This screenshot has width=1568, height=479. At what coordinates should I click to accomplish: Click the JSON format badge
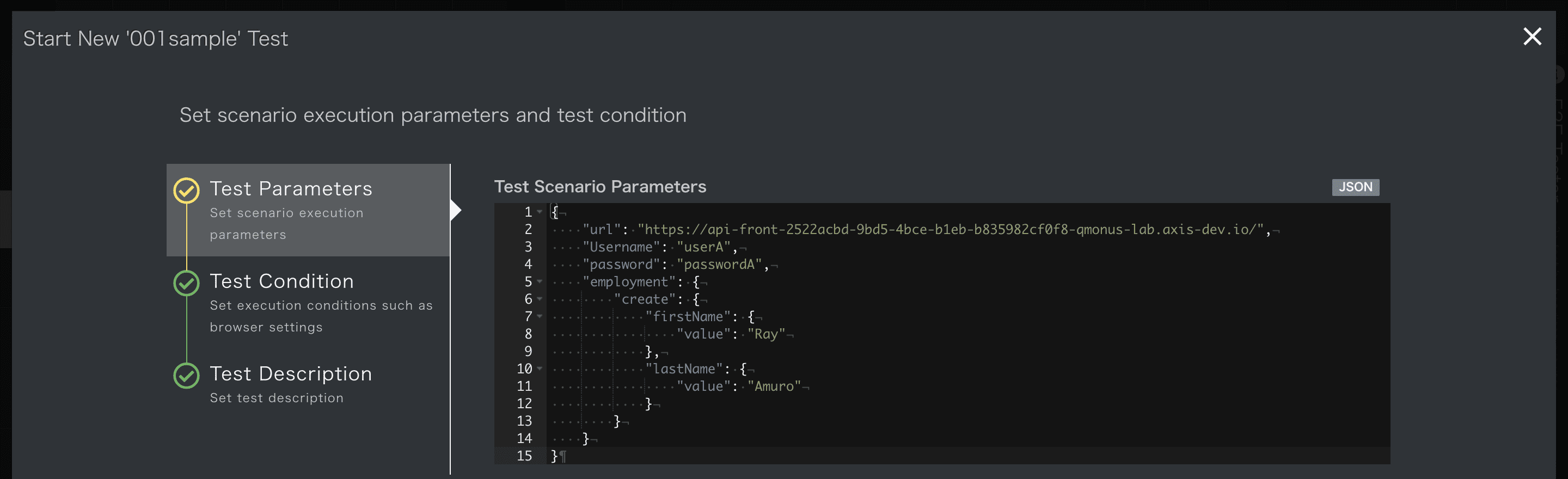(x=1356, y=187)
